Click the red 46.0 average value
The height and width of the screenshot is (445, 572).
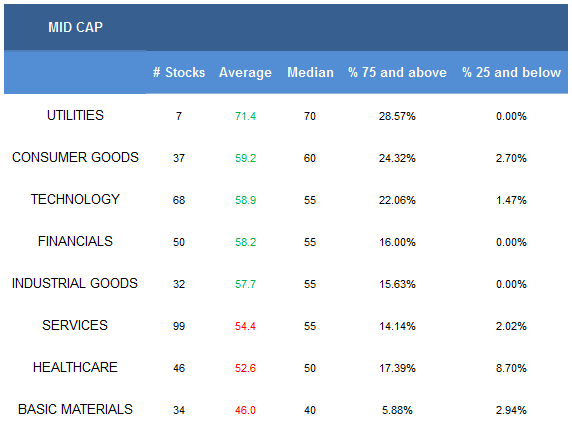click(245, 410)
